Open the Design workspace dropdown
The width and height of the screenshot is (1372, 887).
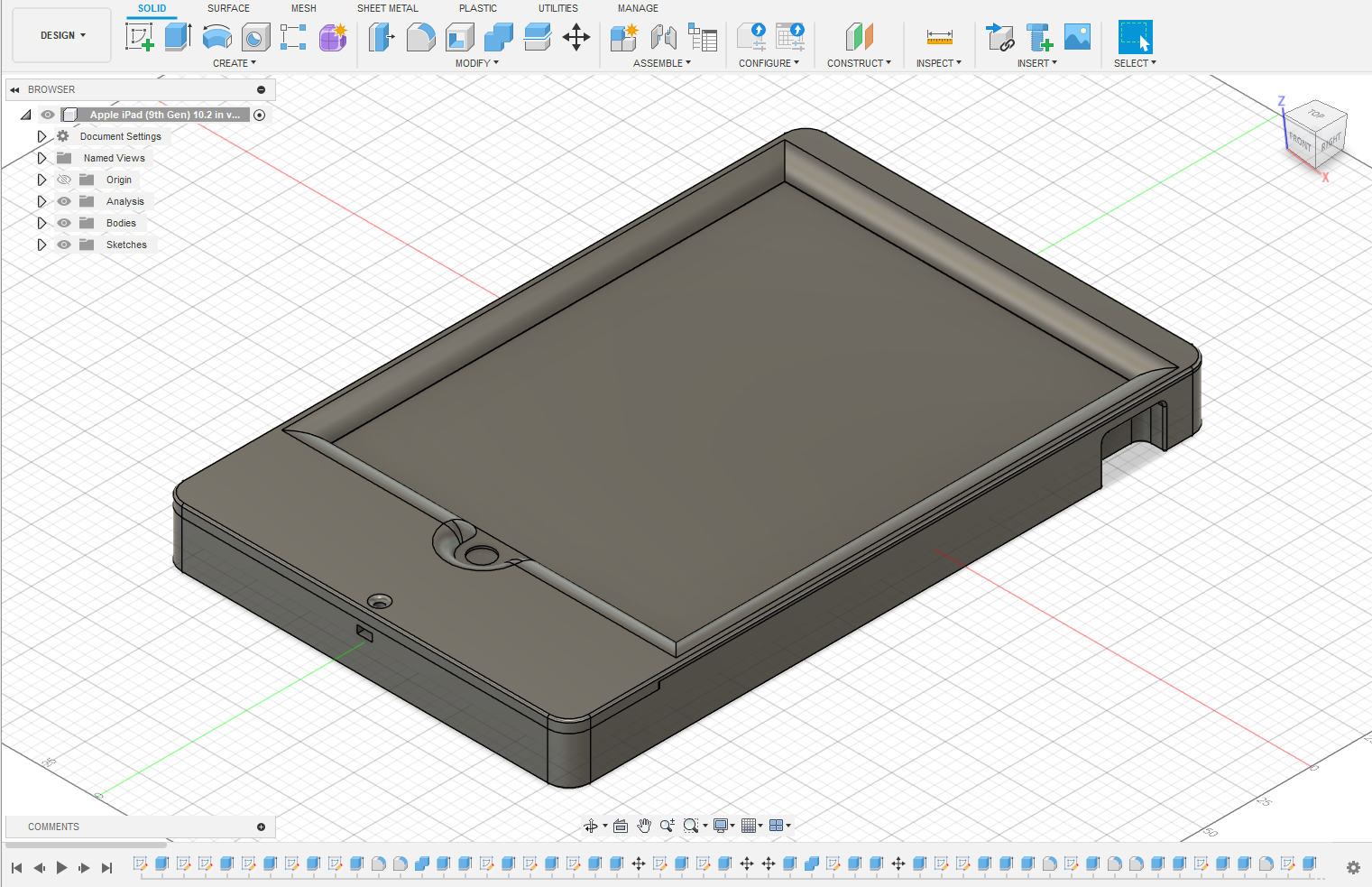click(62, 35)
